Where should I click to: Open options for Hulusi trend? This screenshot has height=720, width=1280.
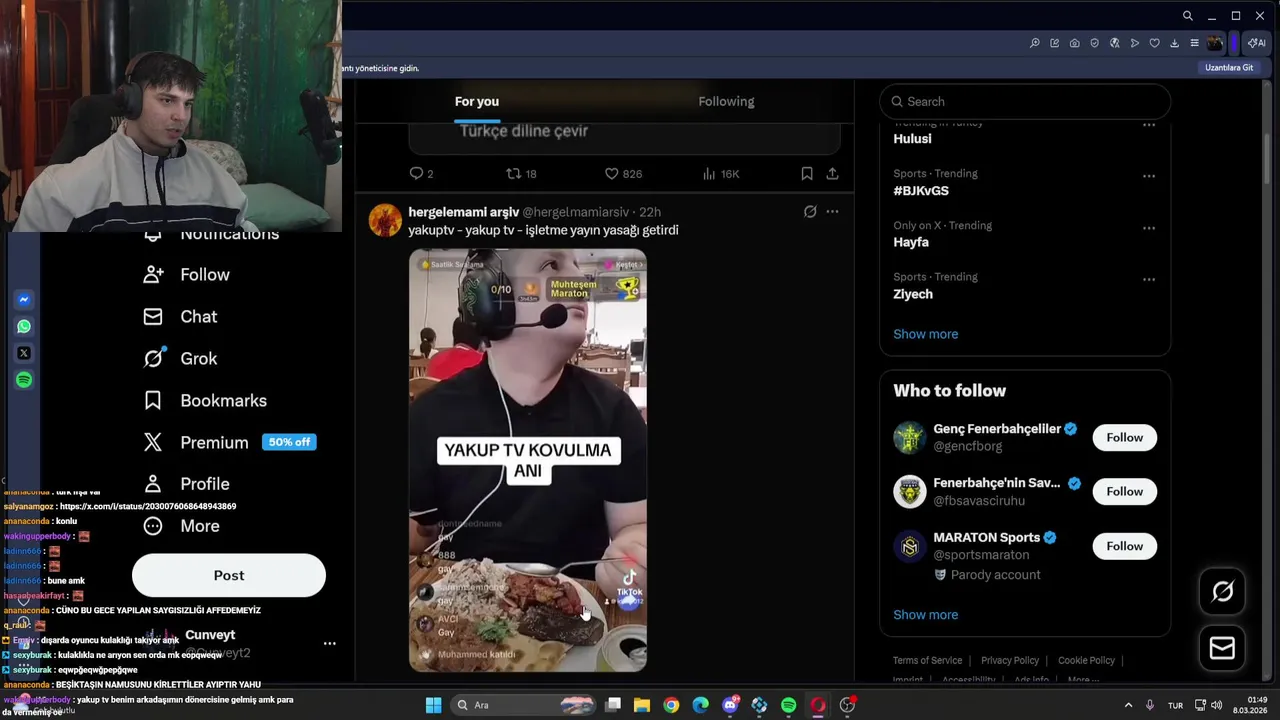(1149, 125)
